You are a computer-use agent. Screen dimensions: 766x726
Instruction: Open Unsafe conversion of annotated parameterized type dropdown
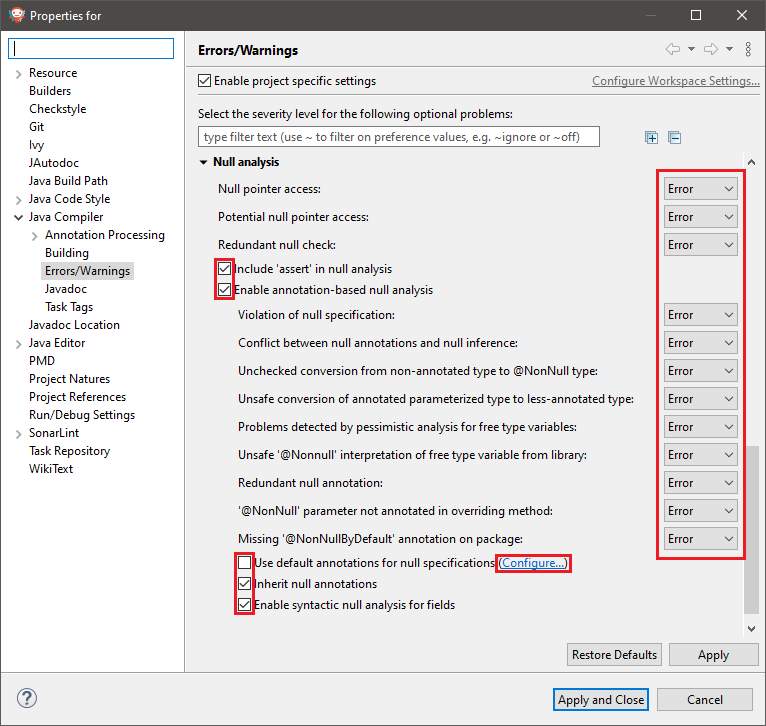(x=701, y=399)
